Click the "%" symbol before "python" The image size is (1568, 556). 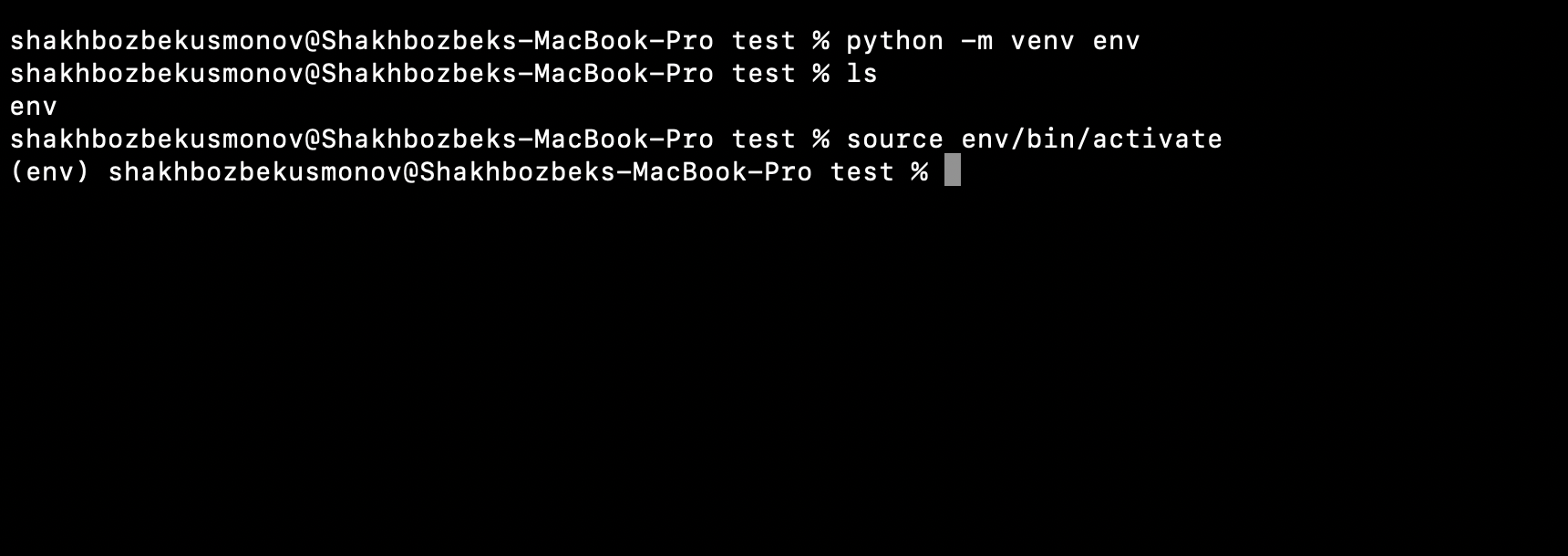point(820,41)
